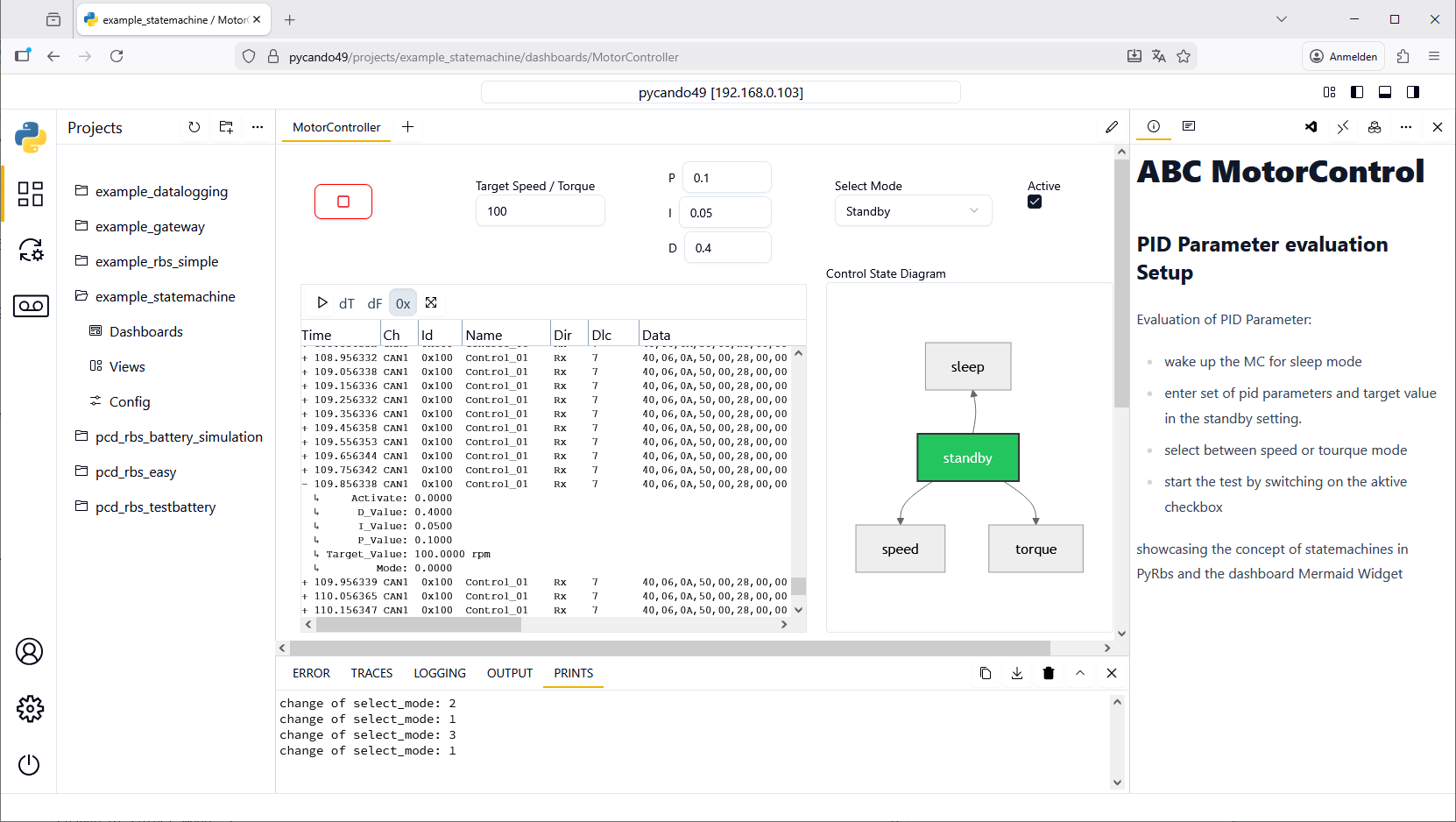Select the recorder panel in the left sidebar
This screenshot has width=1456, height=822.
tap(31, 306)
